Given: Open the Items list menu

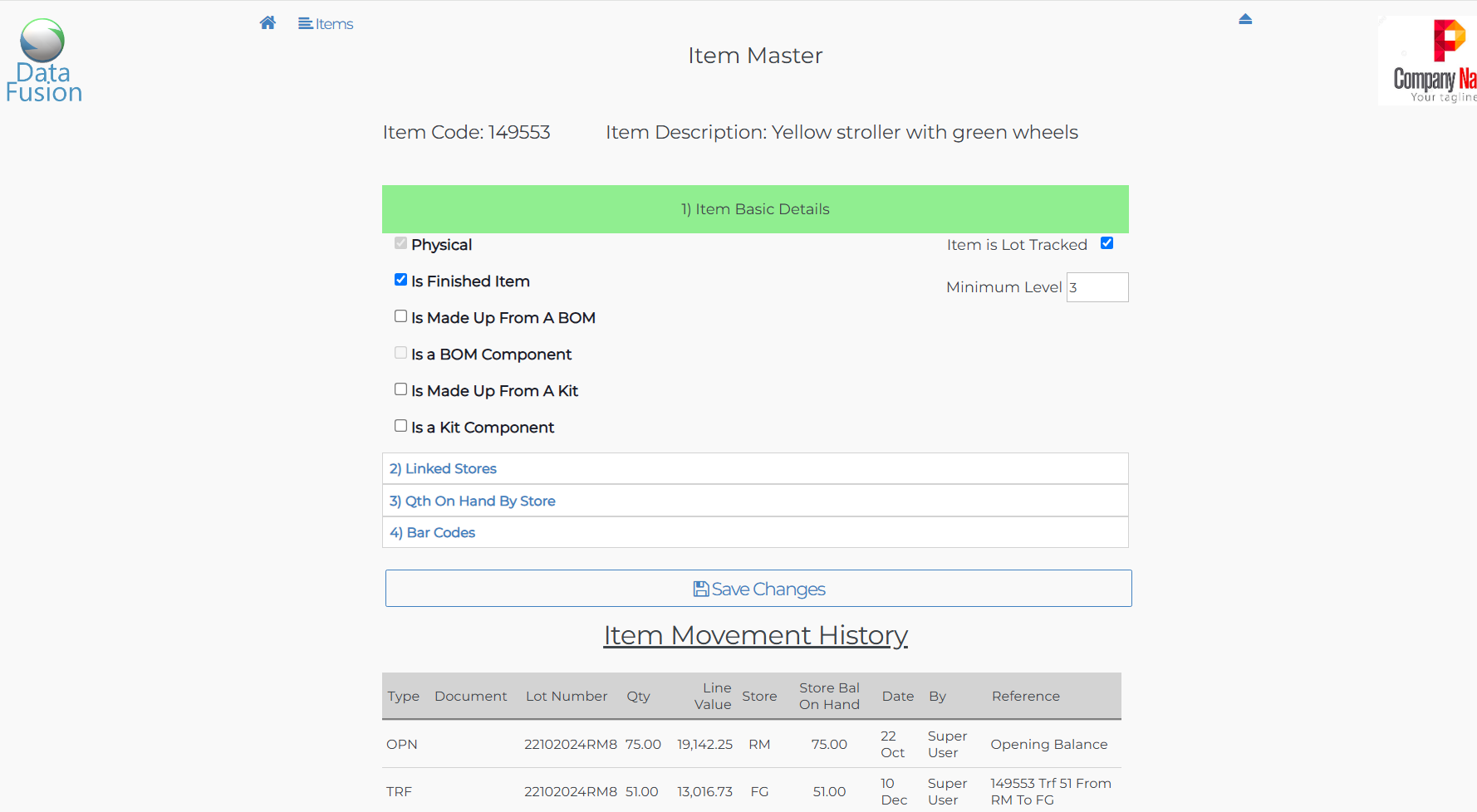Looking at the screenshot, I should (326, 24).
